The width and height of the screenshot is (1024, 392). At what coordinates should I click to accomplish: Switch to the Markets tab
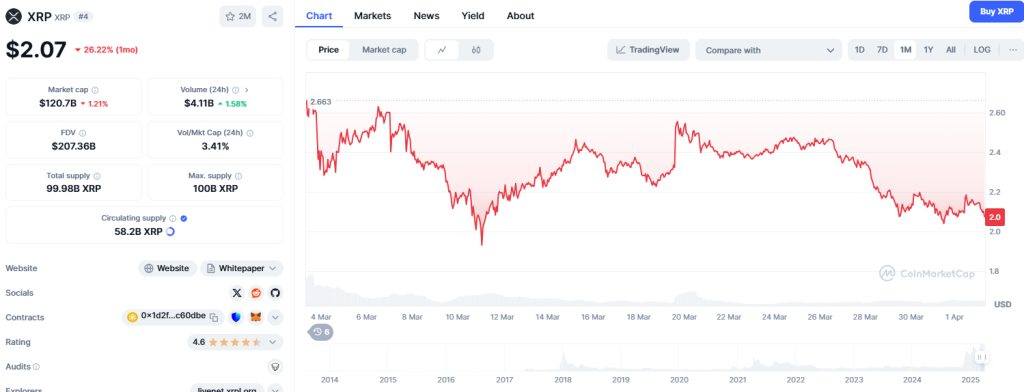372,16
